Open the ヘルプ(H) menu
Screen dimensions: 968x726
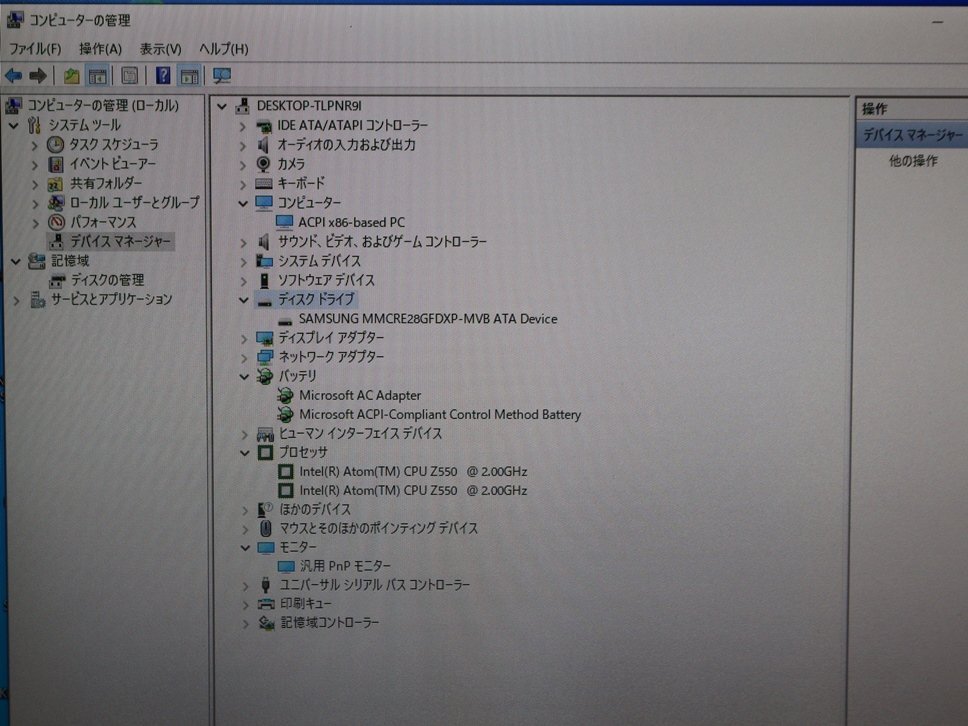click(x=223, y=49)
